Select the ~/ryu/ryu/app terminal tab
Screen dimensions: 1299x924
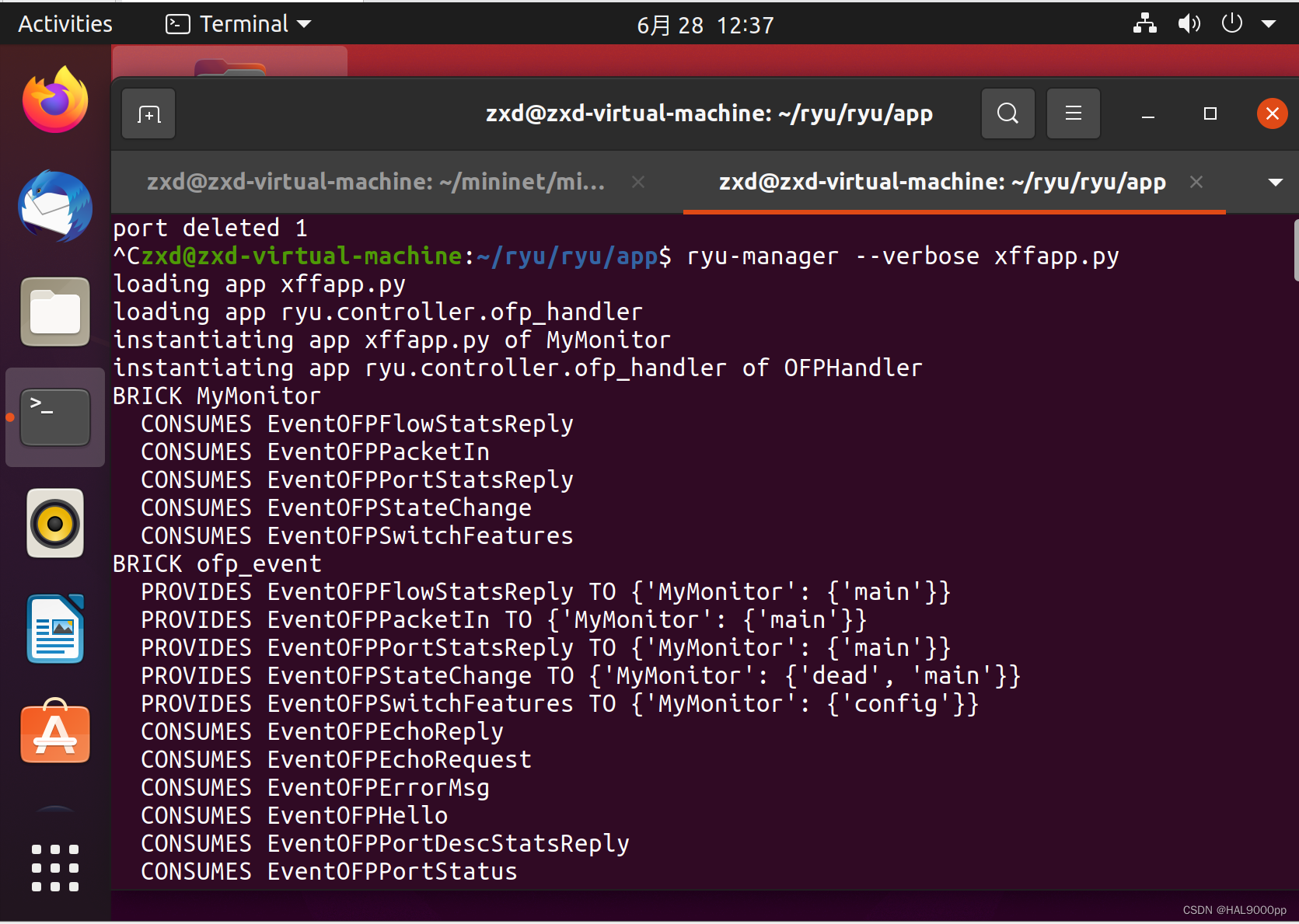[x=942, y=182]
